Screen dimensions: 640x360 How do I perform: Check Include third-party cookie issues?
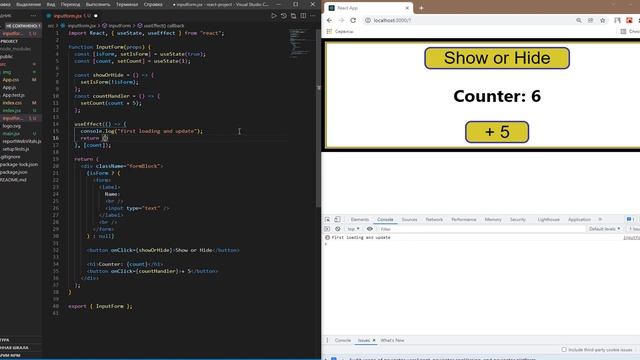coord(564,350)
